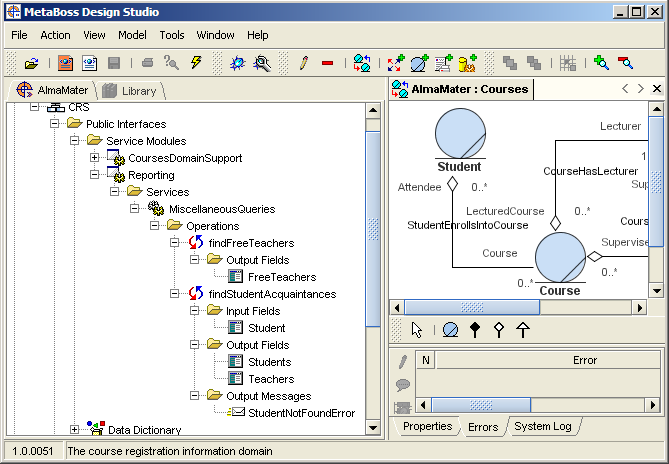The width and height of the screenshot is (669, 464).
Task: Select the filled diamond composition tool
Action: pyautogui.click(x=474, y=330)
